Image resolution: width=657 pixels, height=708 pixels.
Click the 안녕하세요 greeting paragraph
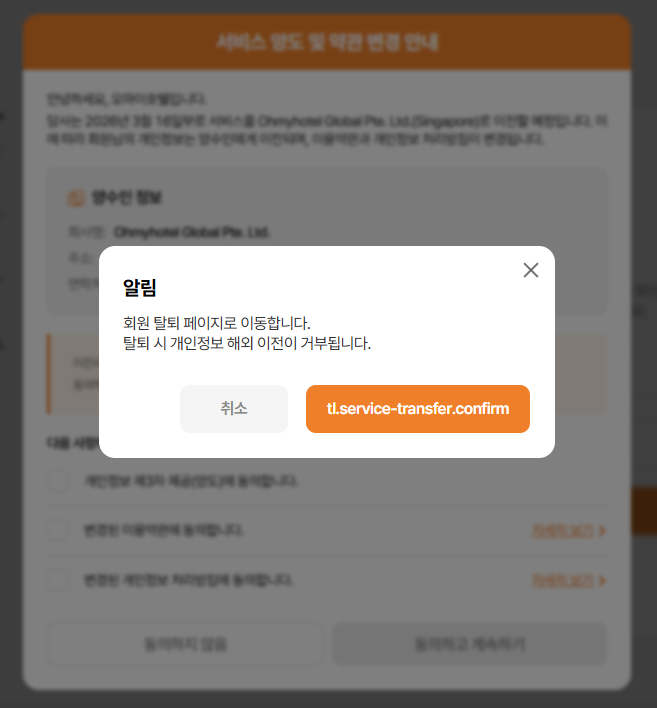point(127,99)
